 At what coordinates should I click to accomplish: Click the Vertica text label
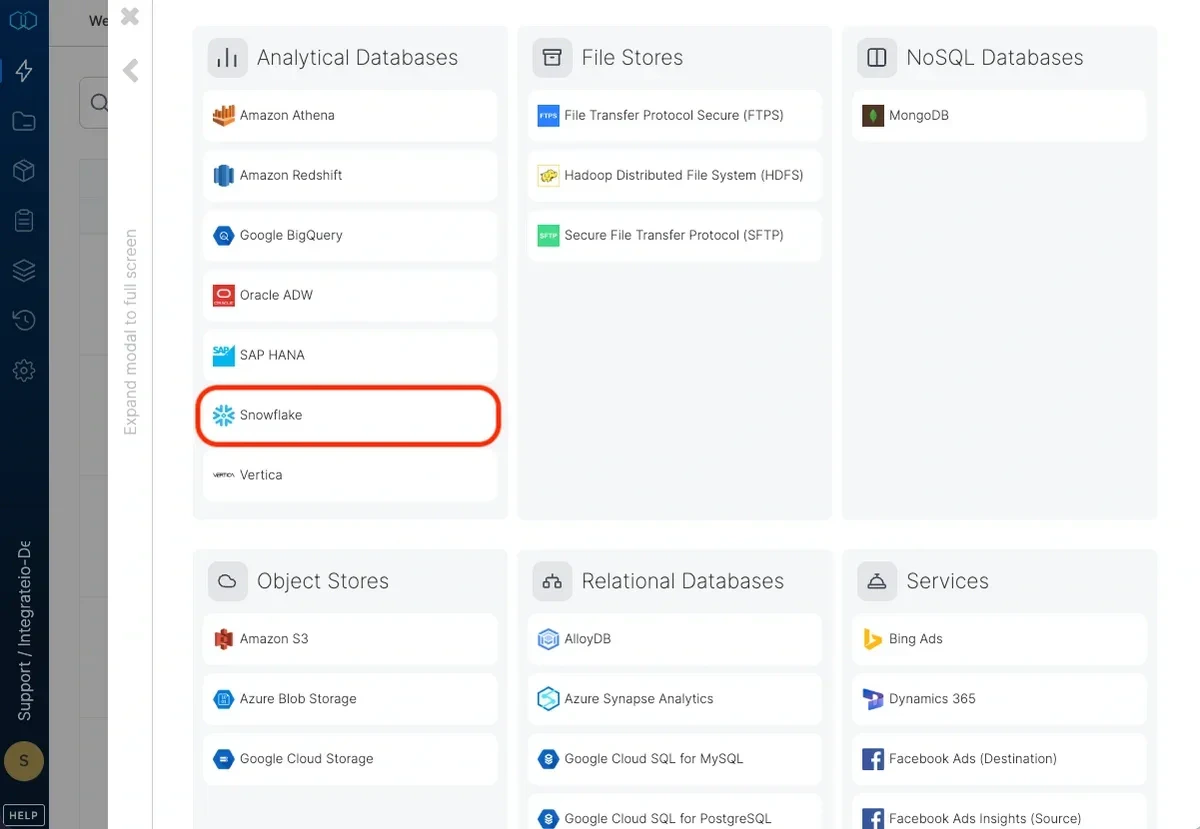(x=261, y=475)
